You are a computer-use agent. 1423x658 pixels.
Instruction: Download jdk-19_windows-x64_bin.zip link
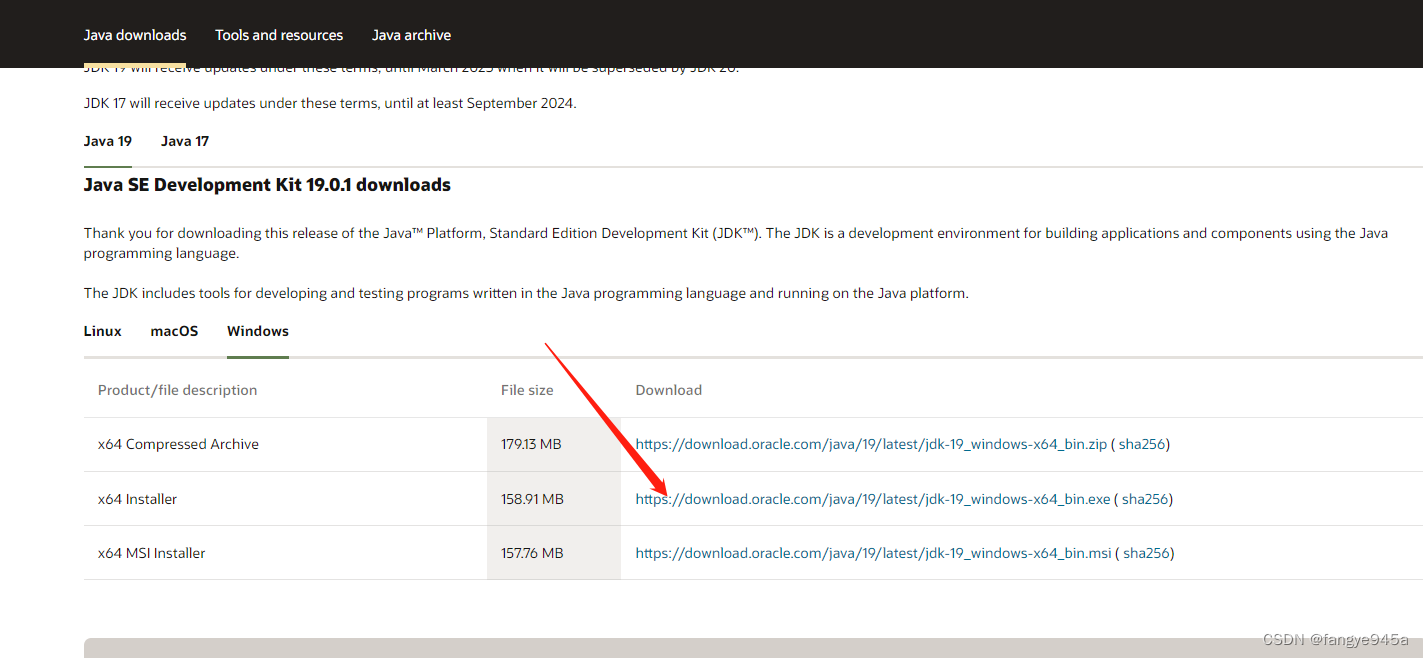871,444
